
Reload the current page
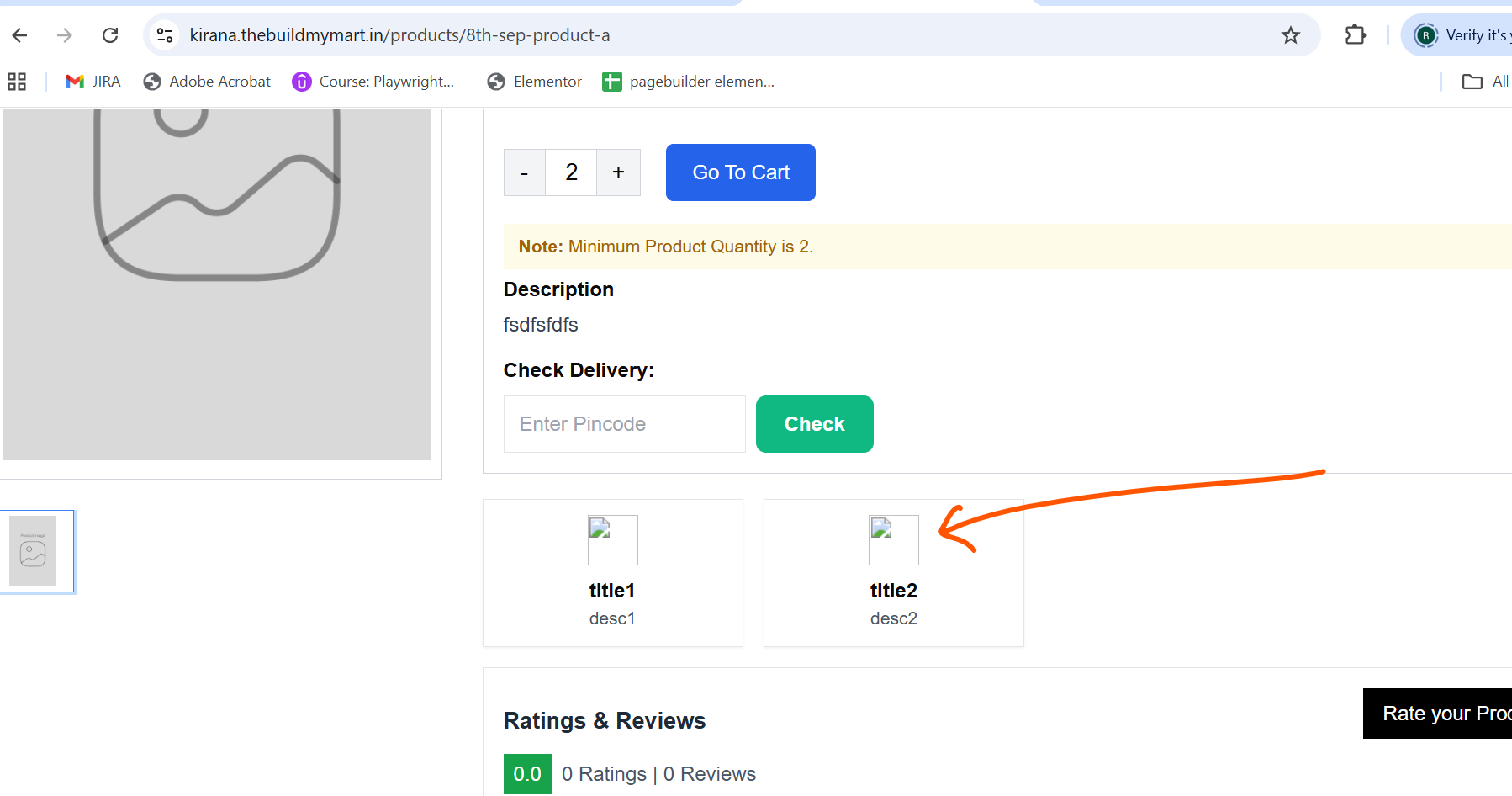(110, 35)
